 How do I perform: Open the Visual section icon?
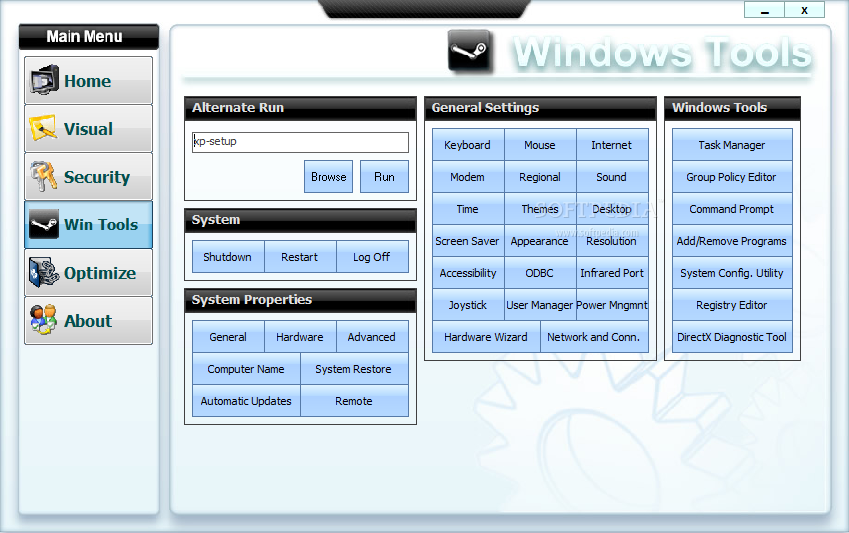[x=44, y=128]
